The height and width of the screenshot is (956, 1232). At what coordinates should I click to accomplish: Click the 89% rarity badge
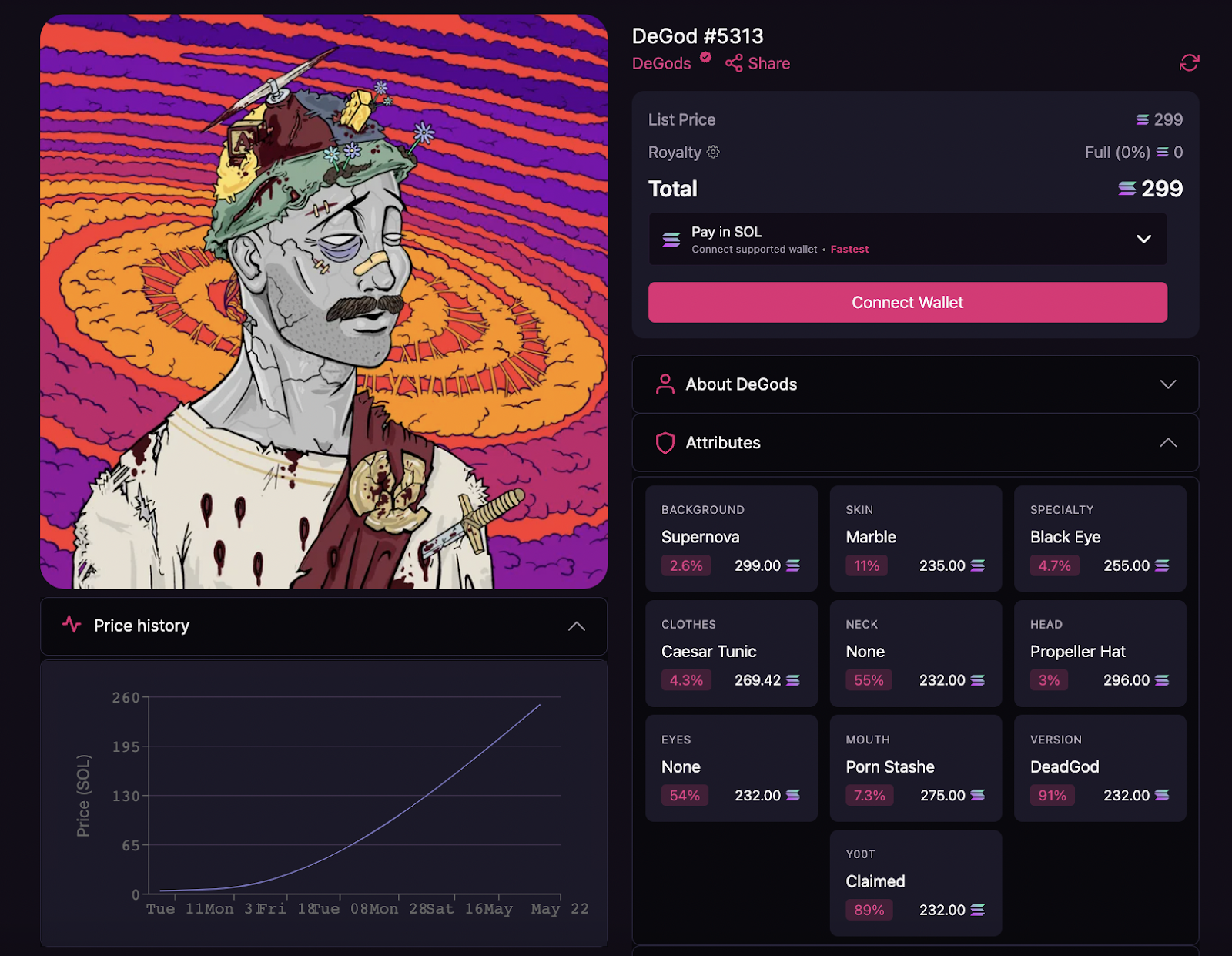[869, 910]
